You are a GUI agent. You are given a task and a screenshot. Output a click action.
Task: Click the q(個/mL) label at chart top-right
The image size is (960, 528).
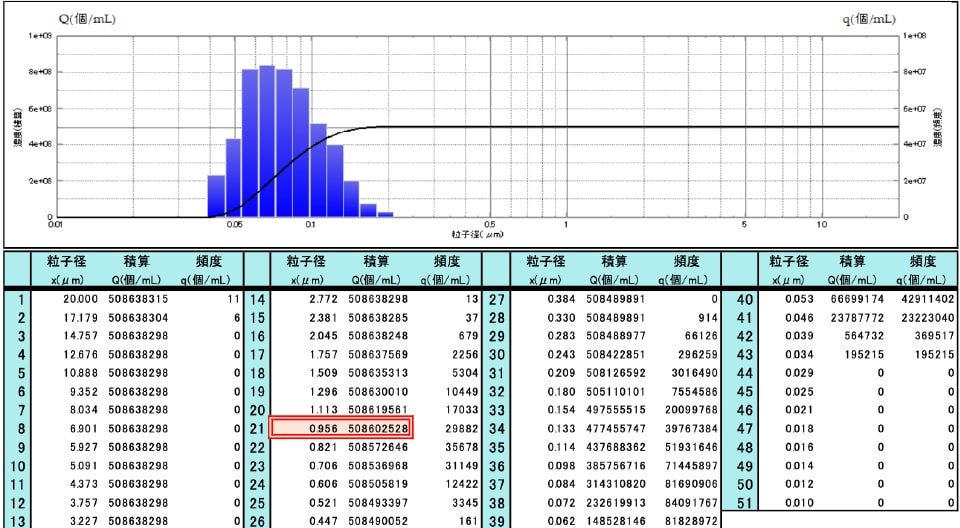pos(869,18)
